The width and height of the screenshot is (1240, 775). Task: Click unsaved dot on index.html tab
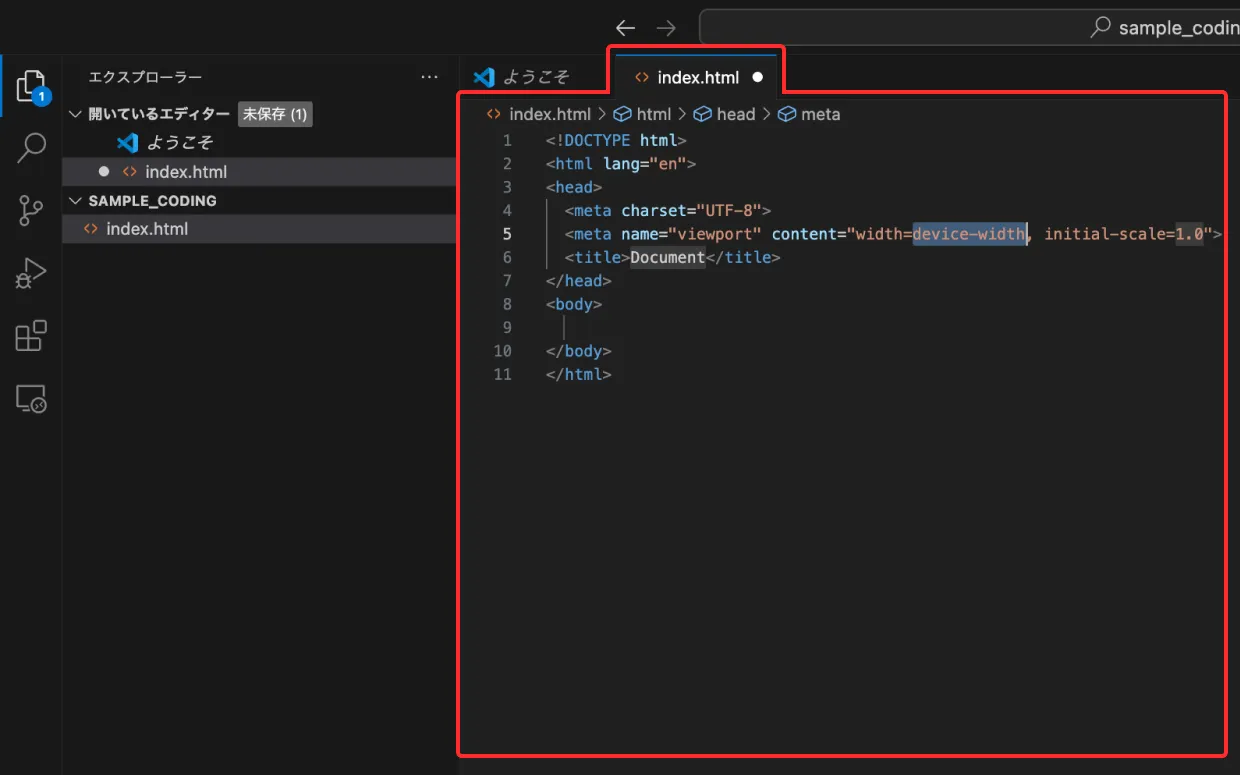click(758, 77)
